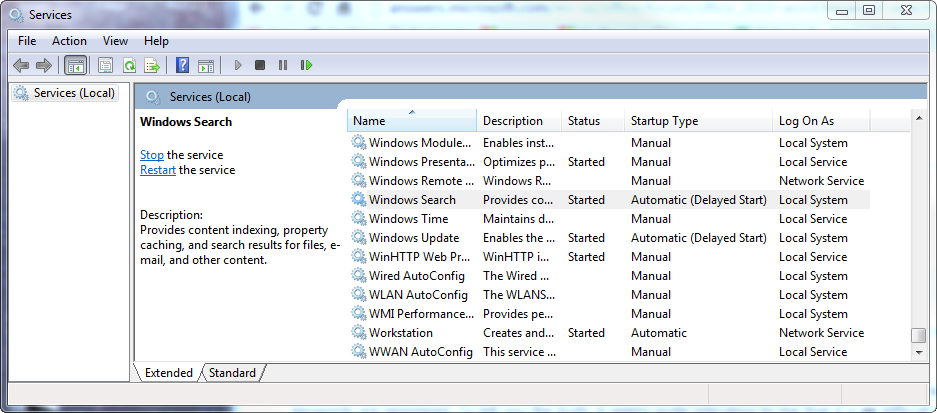Open the Action menu
This screenshot has height=413, width=937.
[x=69, y=41]
